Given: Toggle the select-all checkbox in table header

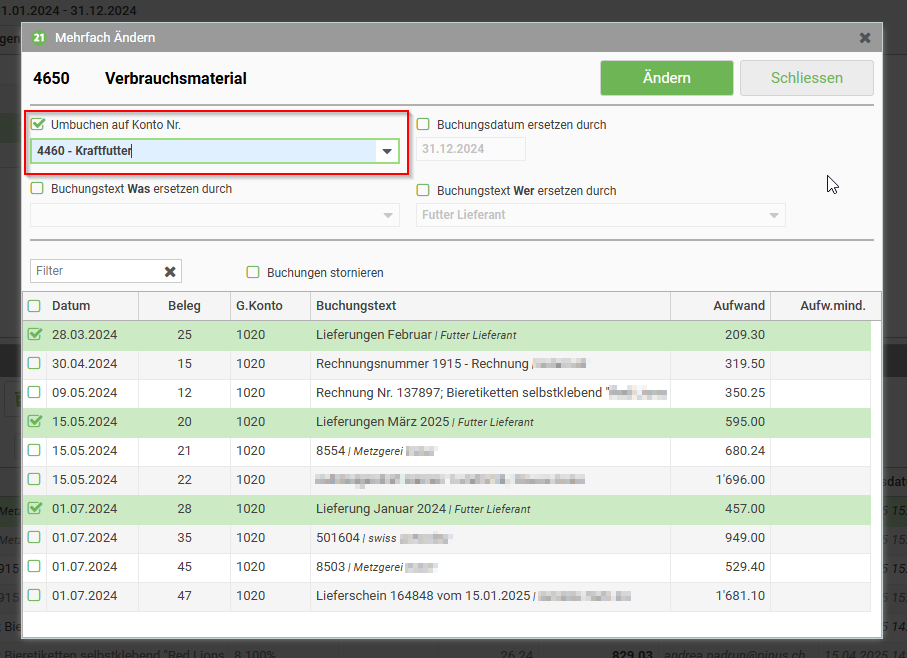Looking at the screenshot, I should pyautogui.click(x=35, y=306).
